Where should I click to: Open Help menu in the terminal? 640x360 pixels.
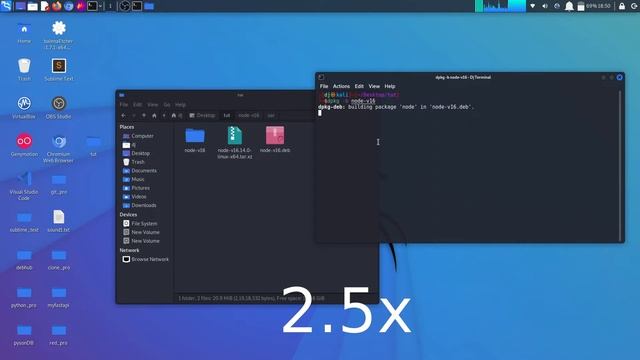(390, 87)
